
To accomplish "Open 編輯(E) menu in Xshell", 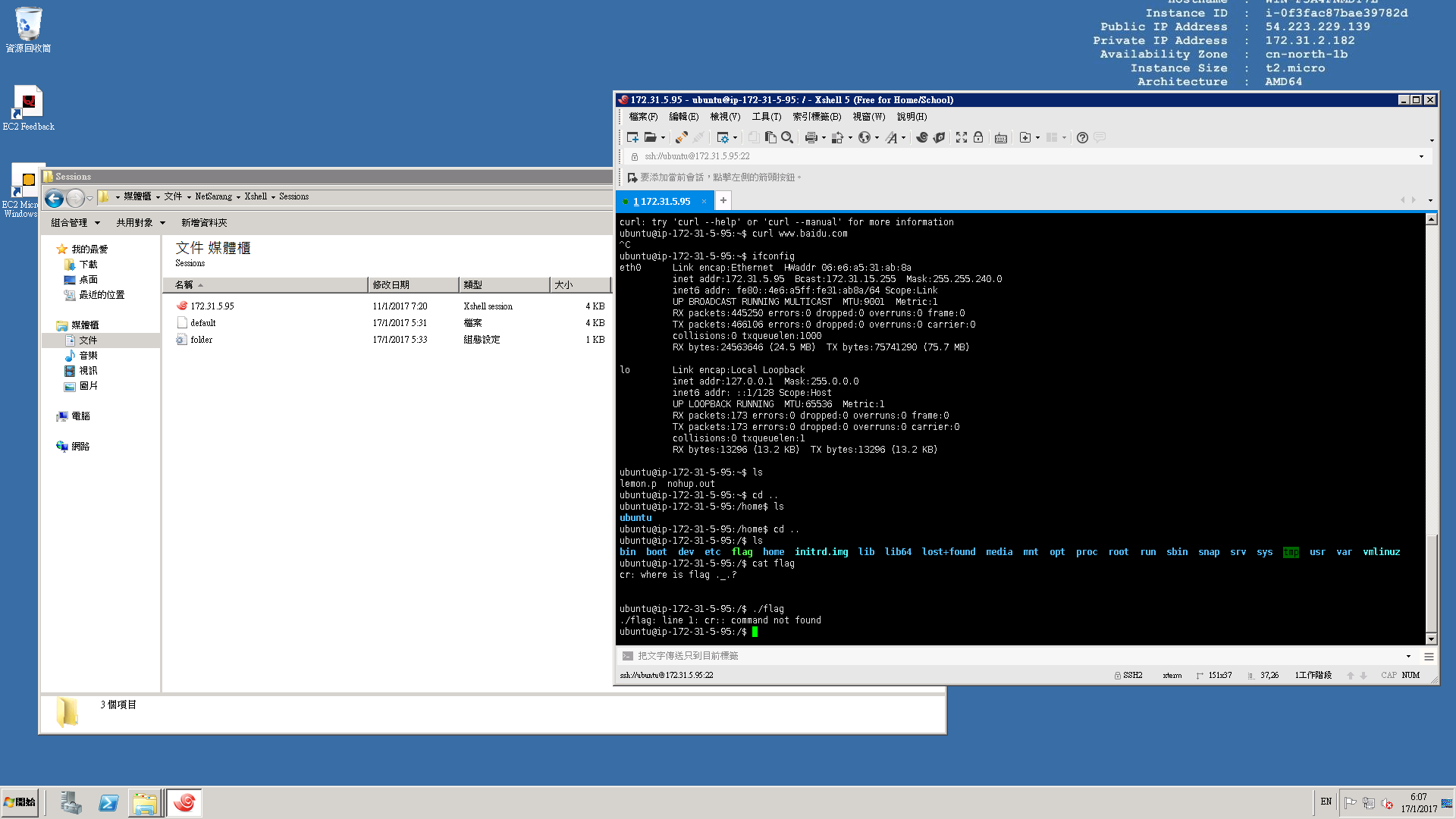I will (x=683, y=117).
